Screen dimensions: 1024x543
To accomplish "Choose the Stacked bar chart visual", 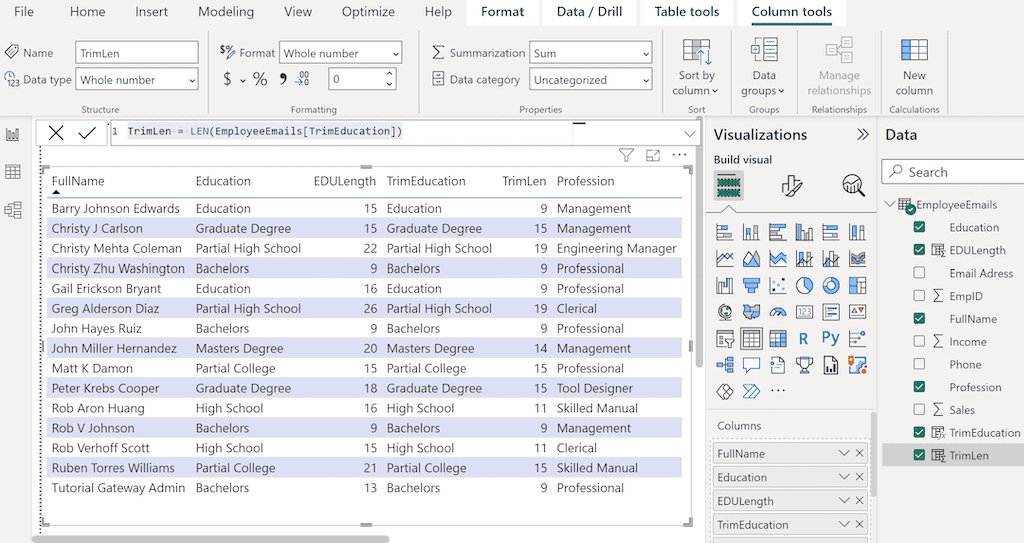I will point(724,232).
